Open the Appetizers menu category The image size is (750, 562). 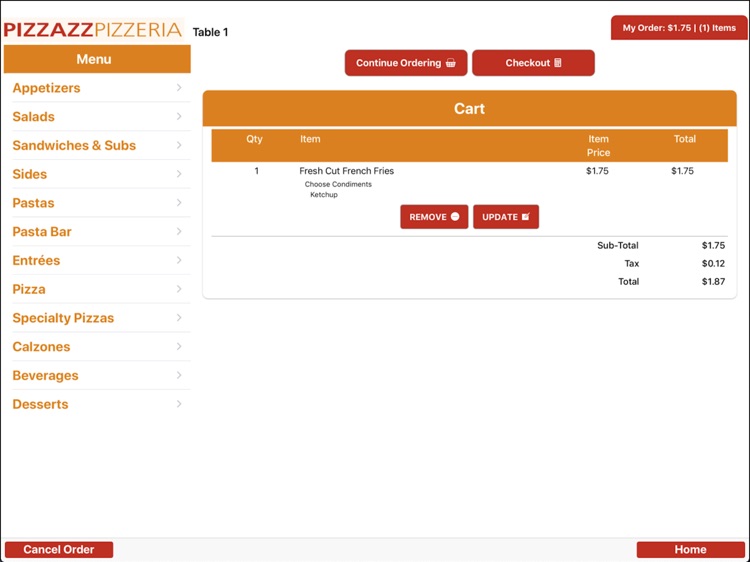(97, 88)
